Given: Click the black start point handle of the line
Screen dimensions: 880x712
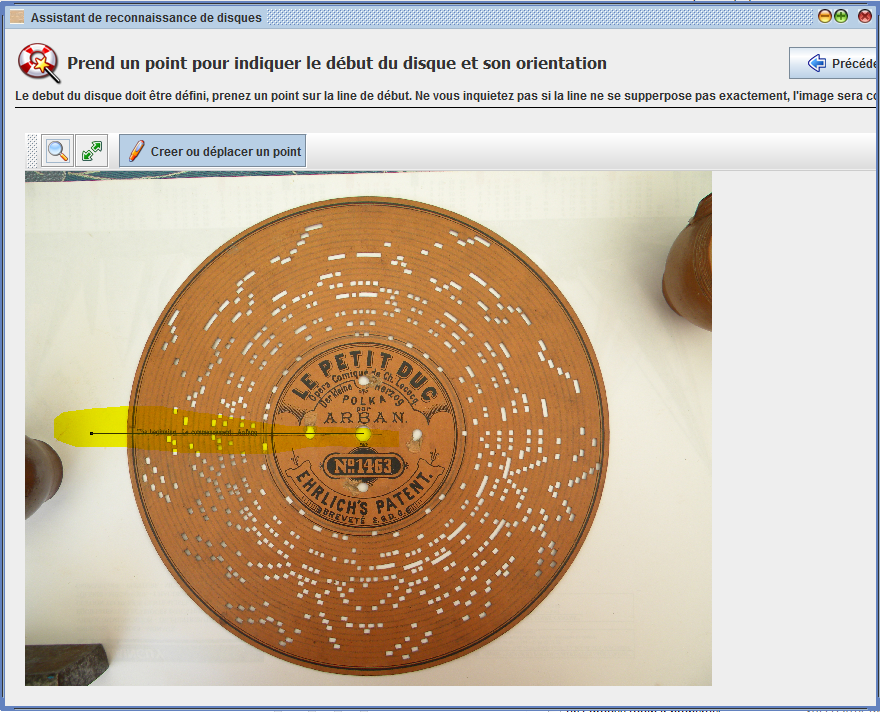Looking at the screenshot, I should click(92, 433).
